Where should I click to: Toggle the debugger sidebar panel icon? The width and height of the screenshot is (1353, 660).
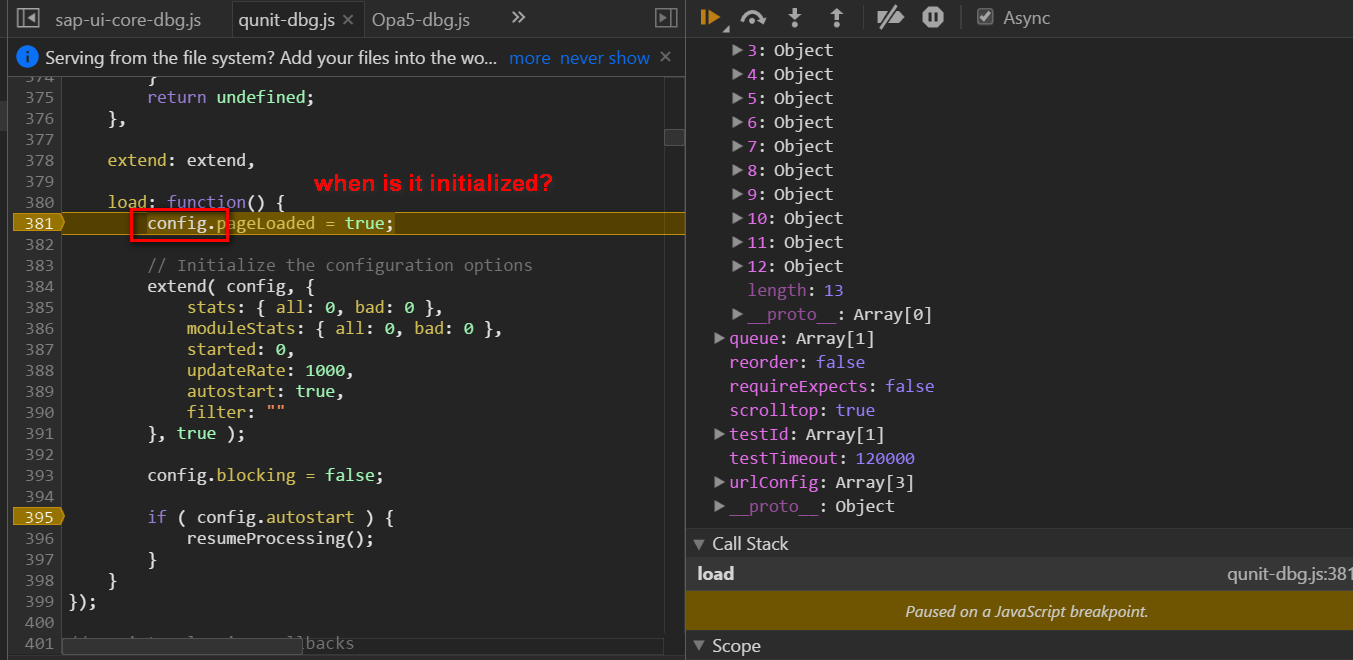click(666, 18)
